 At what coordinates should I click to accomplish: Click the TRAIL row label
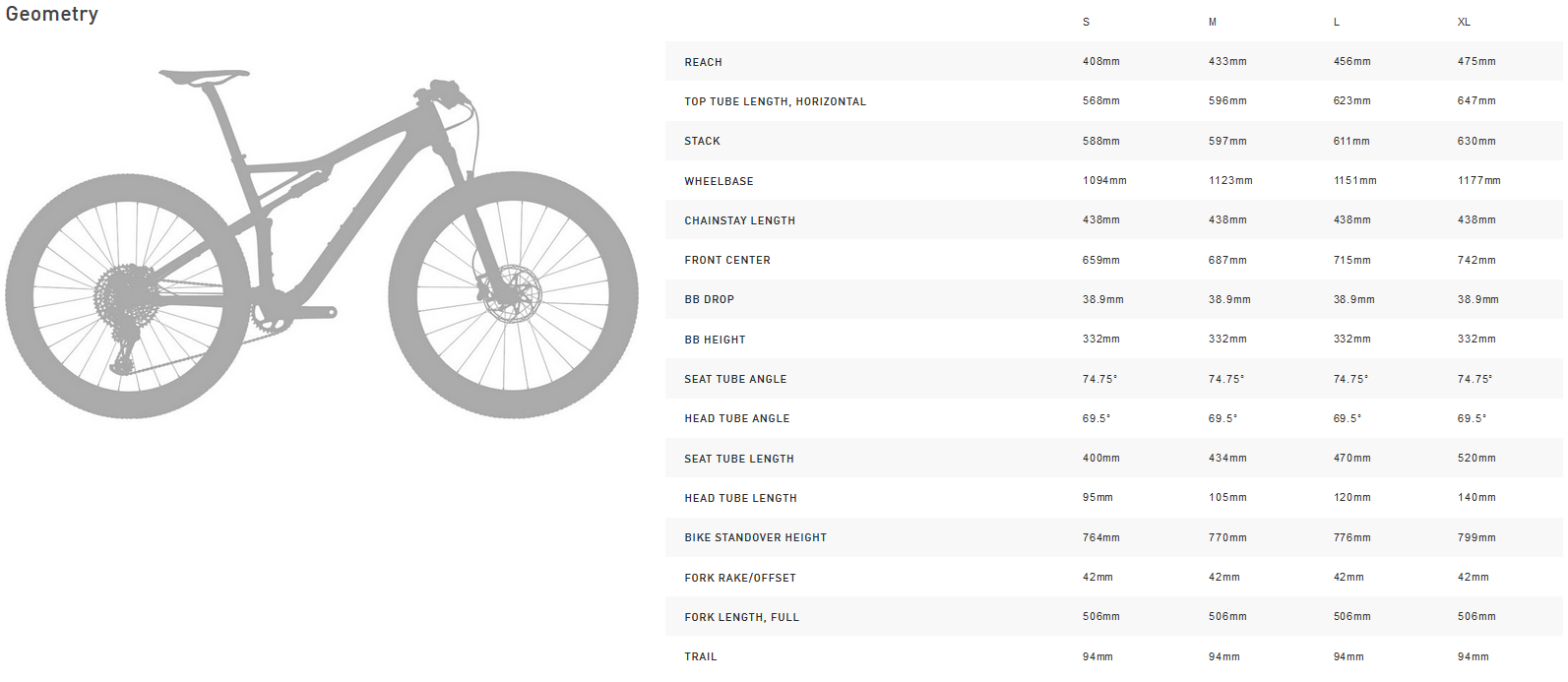click(x=701, y=656)
